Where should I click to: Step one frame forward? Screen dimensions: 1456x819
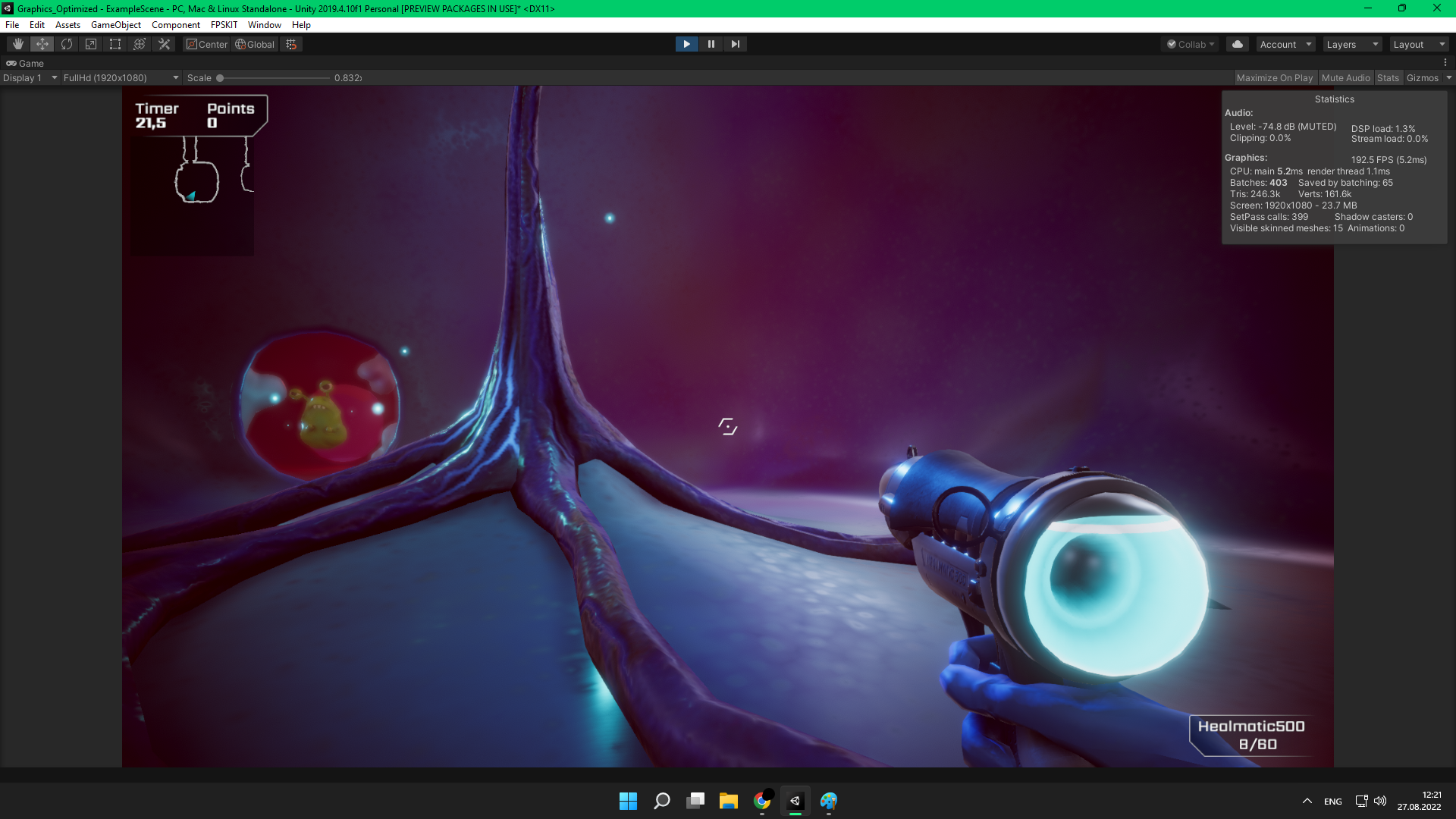[735, 44]
